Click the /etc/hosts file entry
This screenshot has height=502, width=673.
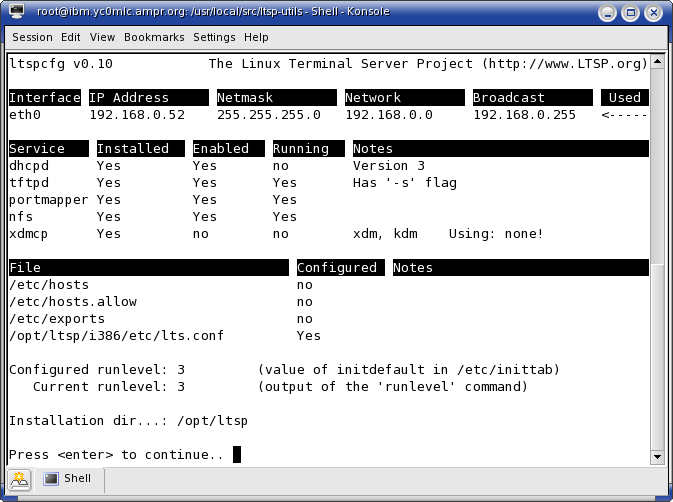(49, 285)
